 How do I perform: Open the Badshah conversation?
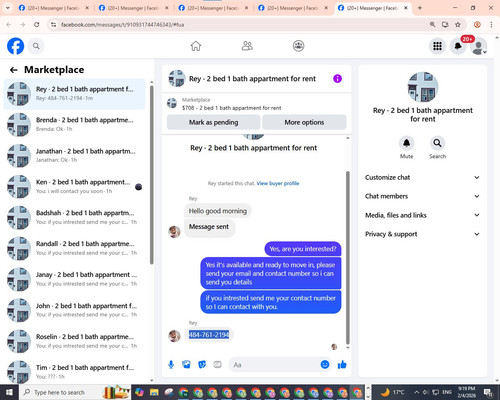tap(74, 217)
